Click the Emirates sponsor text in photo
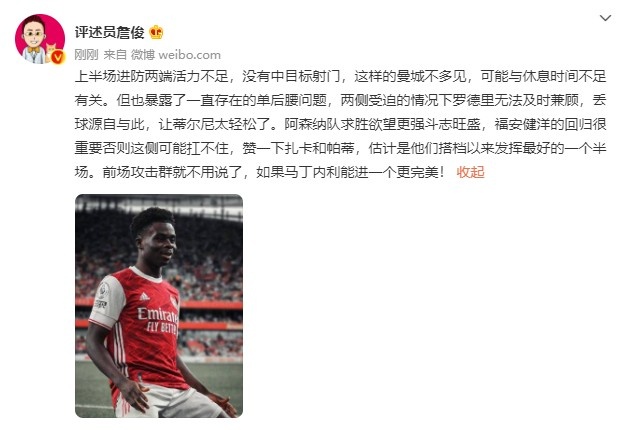Image resolution: width=628 pixels, height=430 pixels. point(158,314)
